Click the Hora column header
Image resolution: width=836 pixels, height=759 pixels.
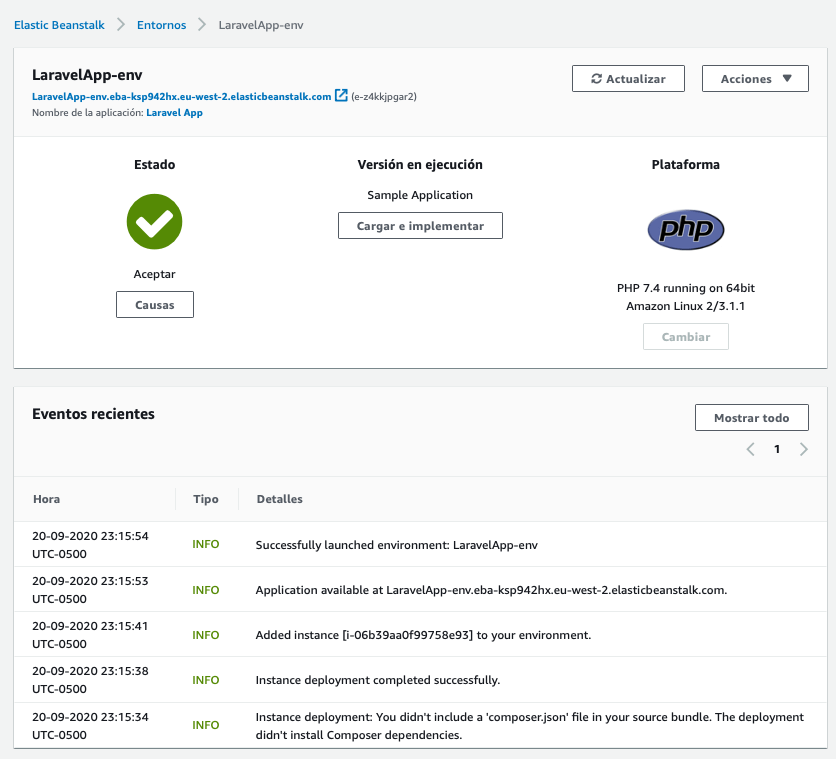point(46,499)
